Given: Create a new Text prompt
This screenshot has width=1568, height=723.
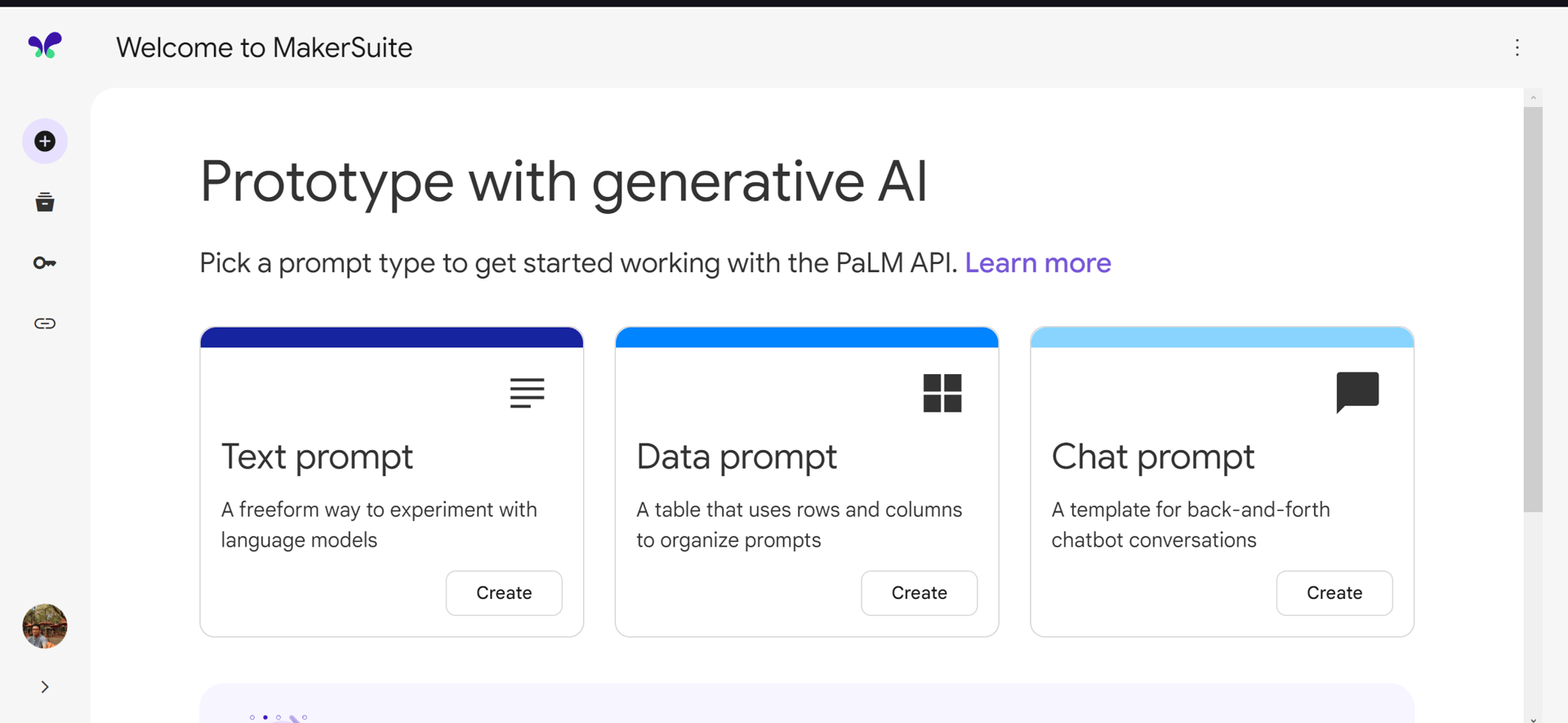Looking at the screenshot, I should pyautogui.click(x=504, y=593).
